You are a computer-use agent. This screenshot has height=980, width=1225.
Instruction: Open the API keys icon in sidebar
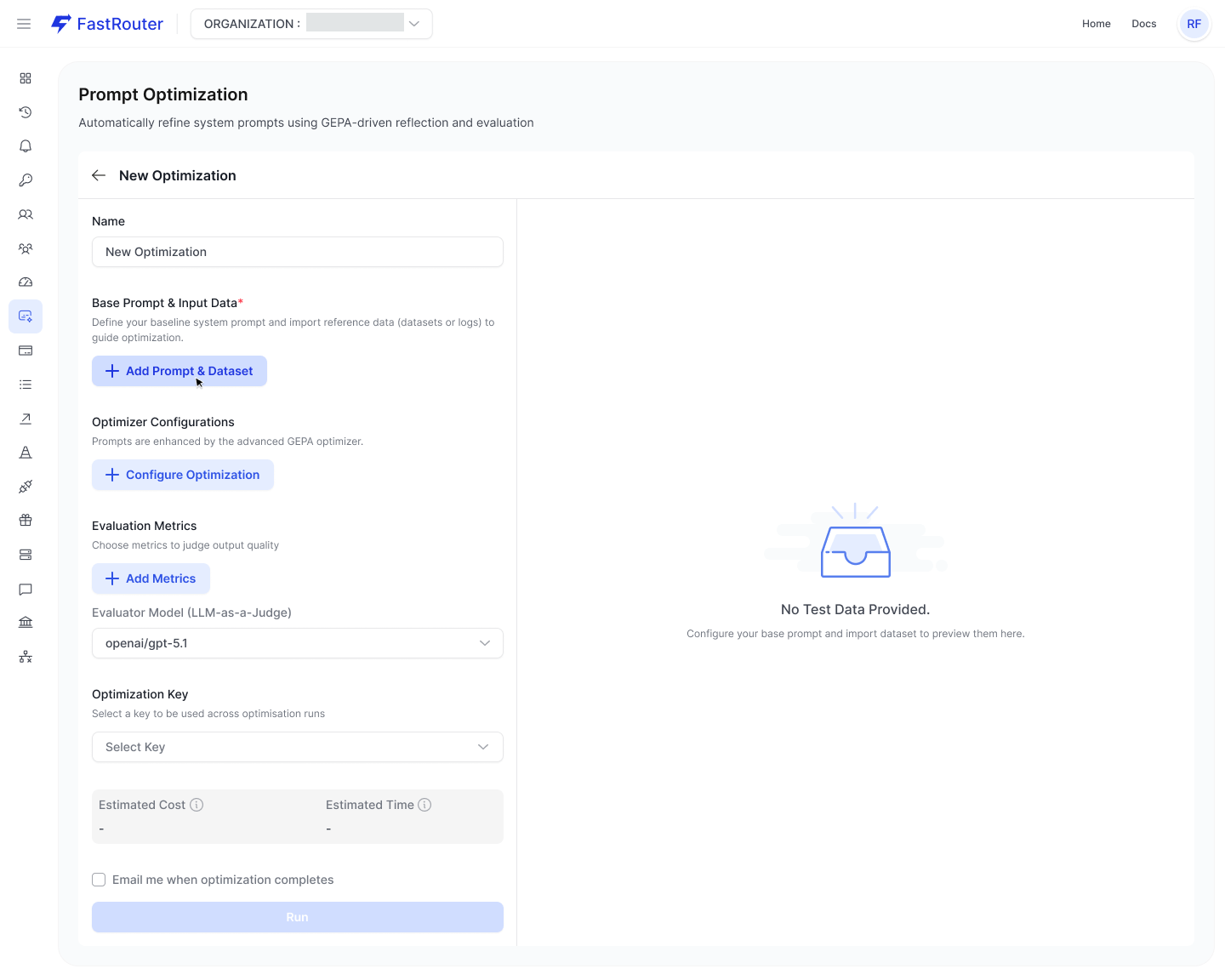pyautogui.click(x=26, y=180)
